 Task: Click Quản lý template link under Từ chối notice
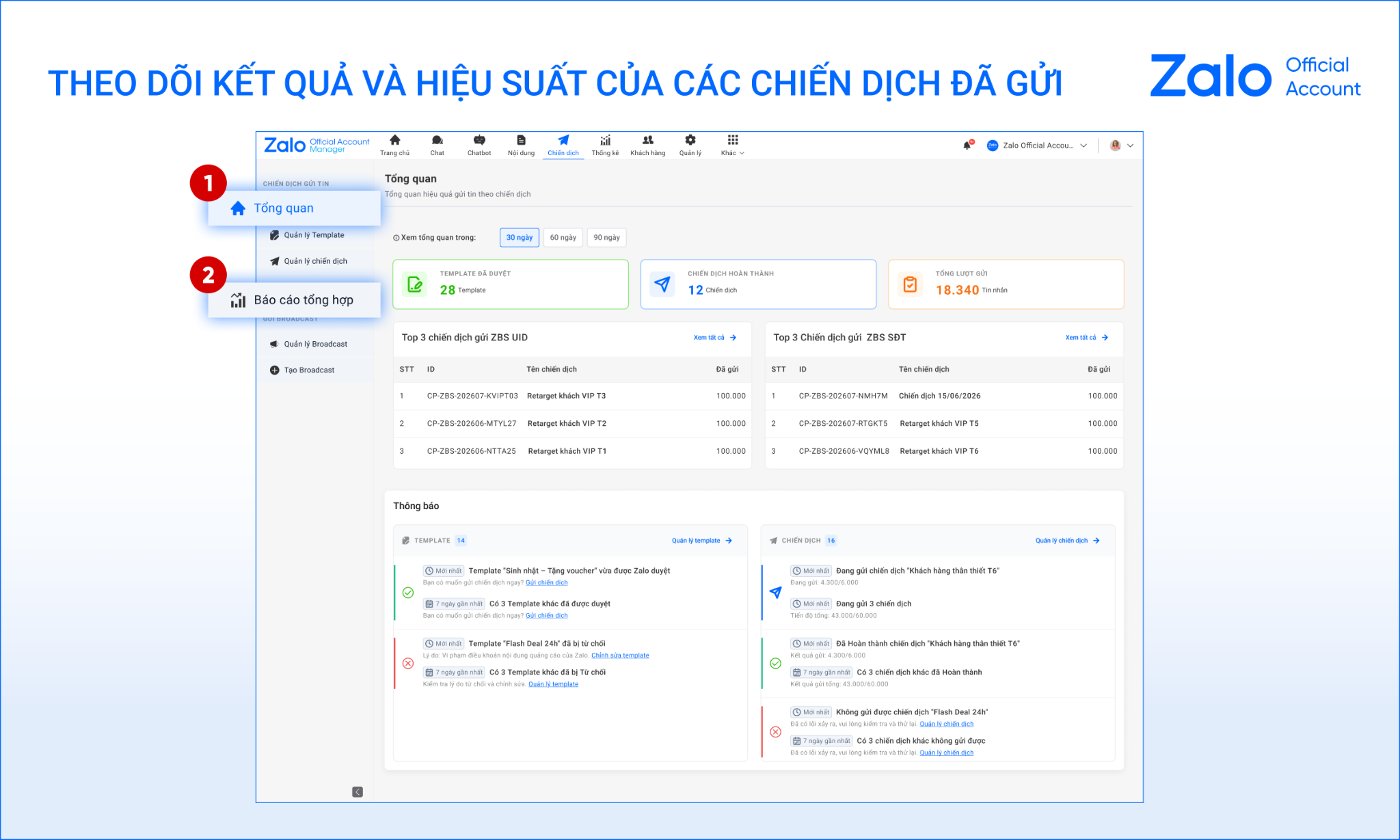[x=553, y=684]
